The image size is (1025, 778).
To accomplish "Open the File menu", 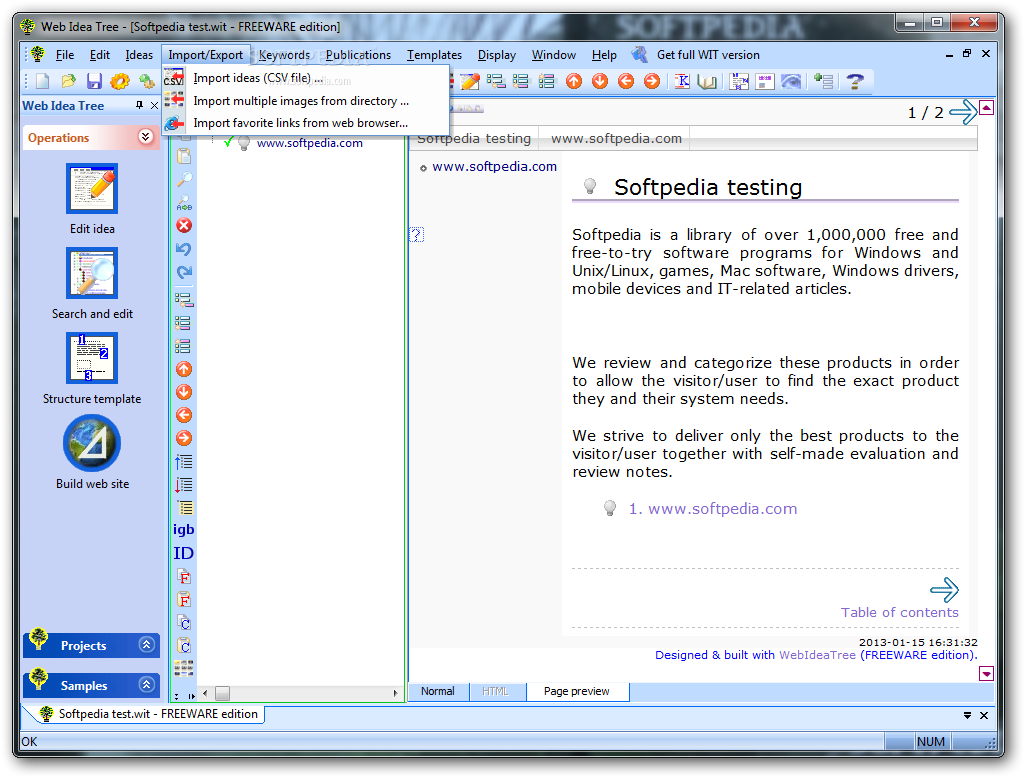I will [x=65, y=55].
